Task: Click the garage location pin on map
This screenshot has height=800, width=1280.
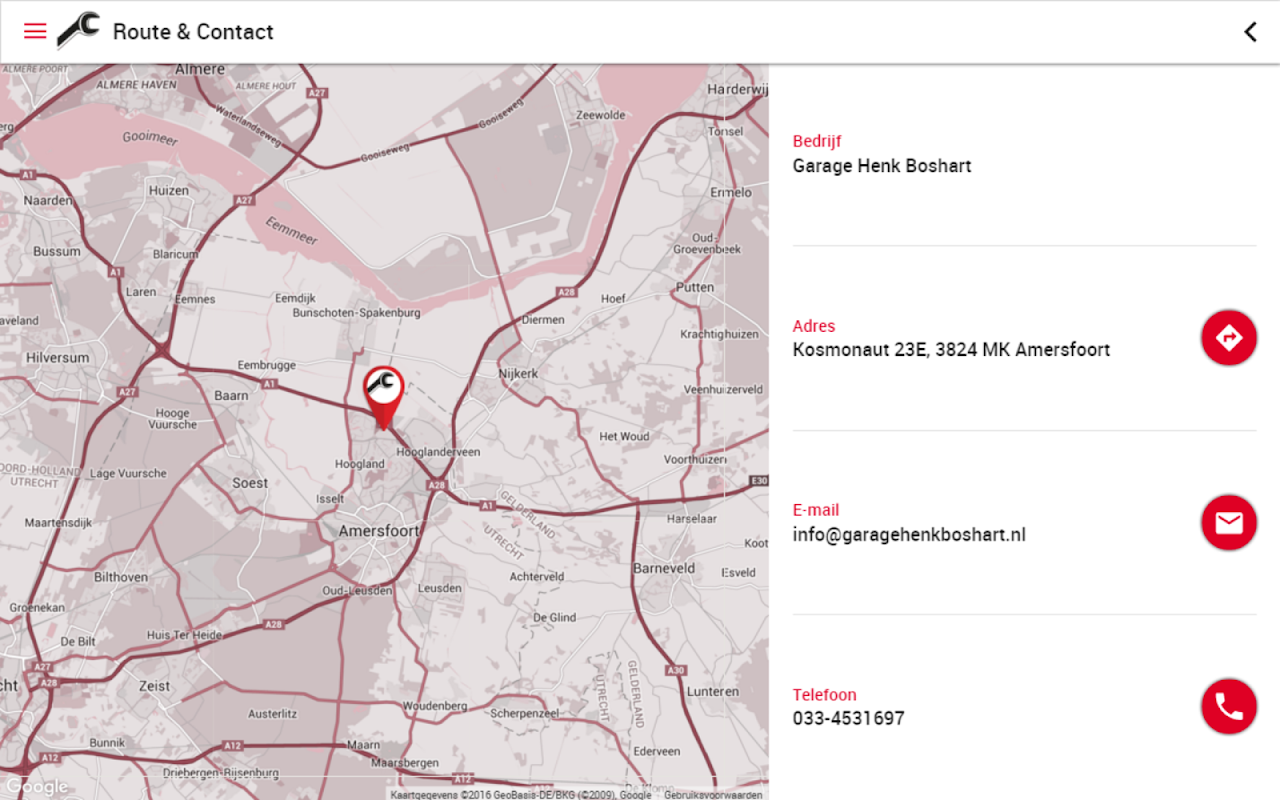Action: coord(383,397)
